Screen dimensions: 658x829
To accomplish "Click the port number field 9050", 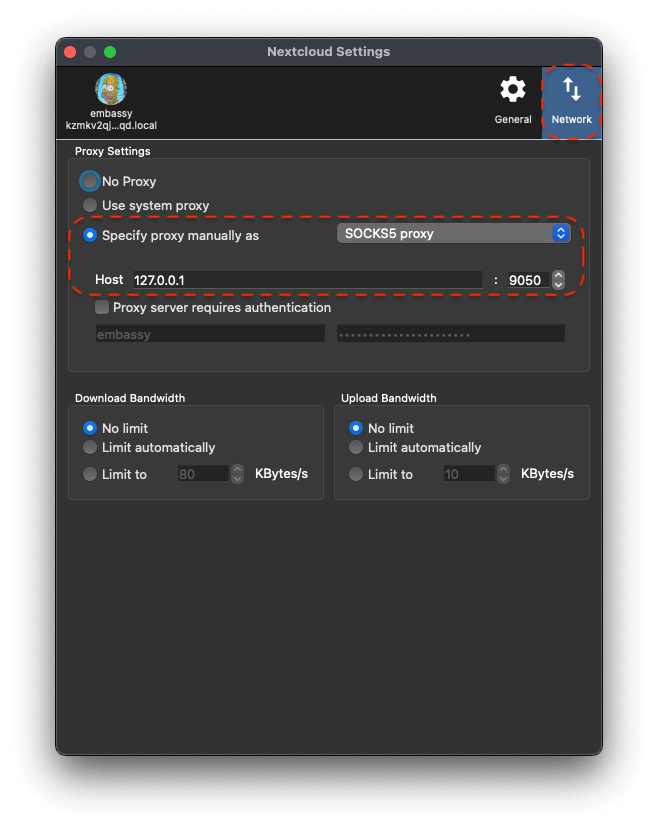I will pyautogui.click(x=527, y=280).
